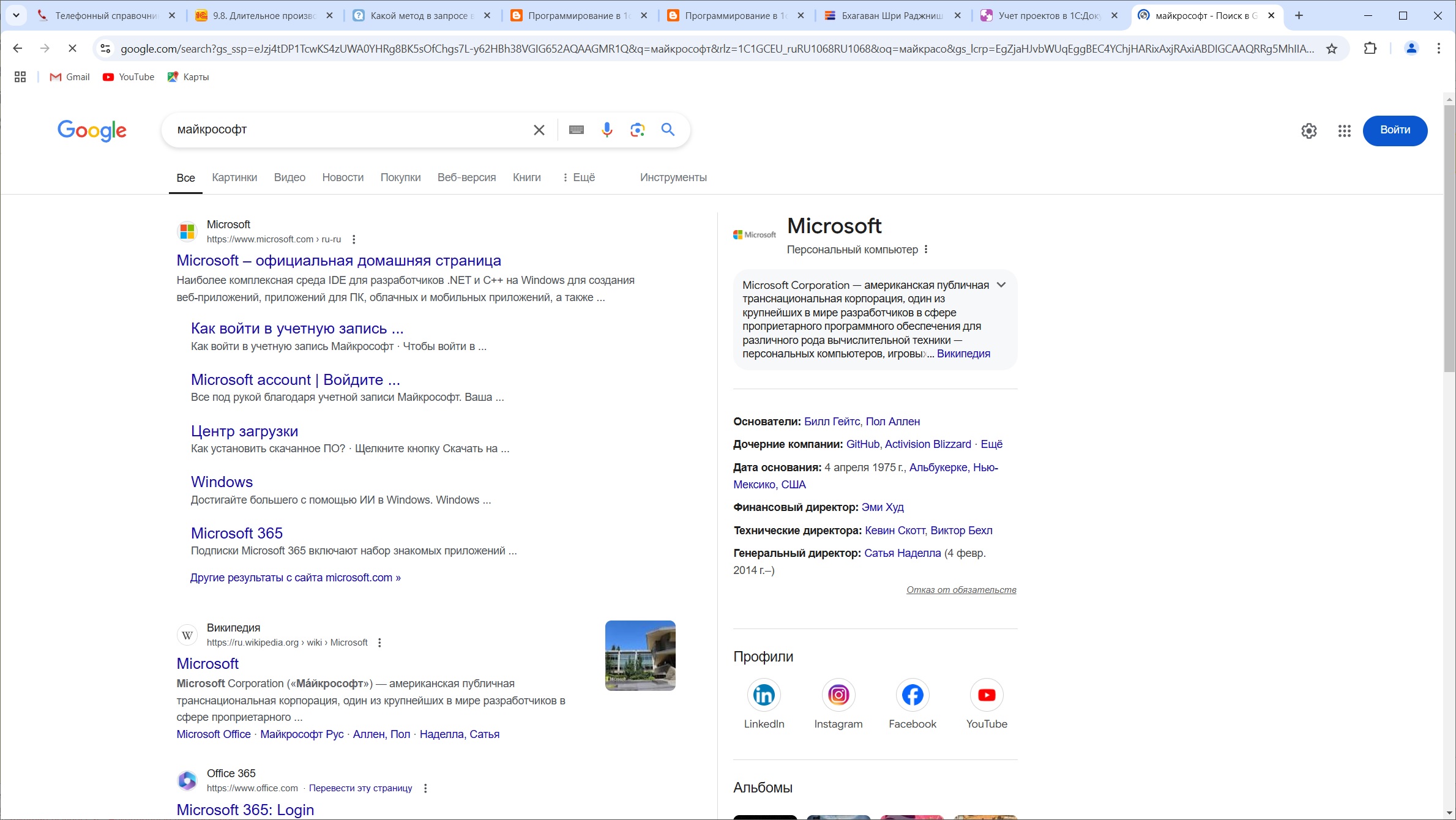Open more options for Office 365 result
Screen dimensions: 1456x820
click(x=425, y=788)
